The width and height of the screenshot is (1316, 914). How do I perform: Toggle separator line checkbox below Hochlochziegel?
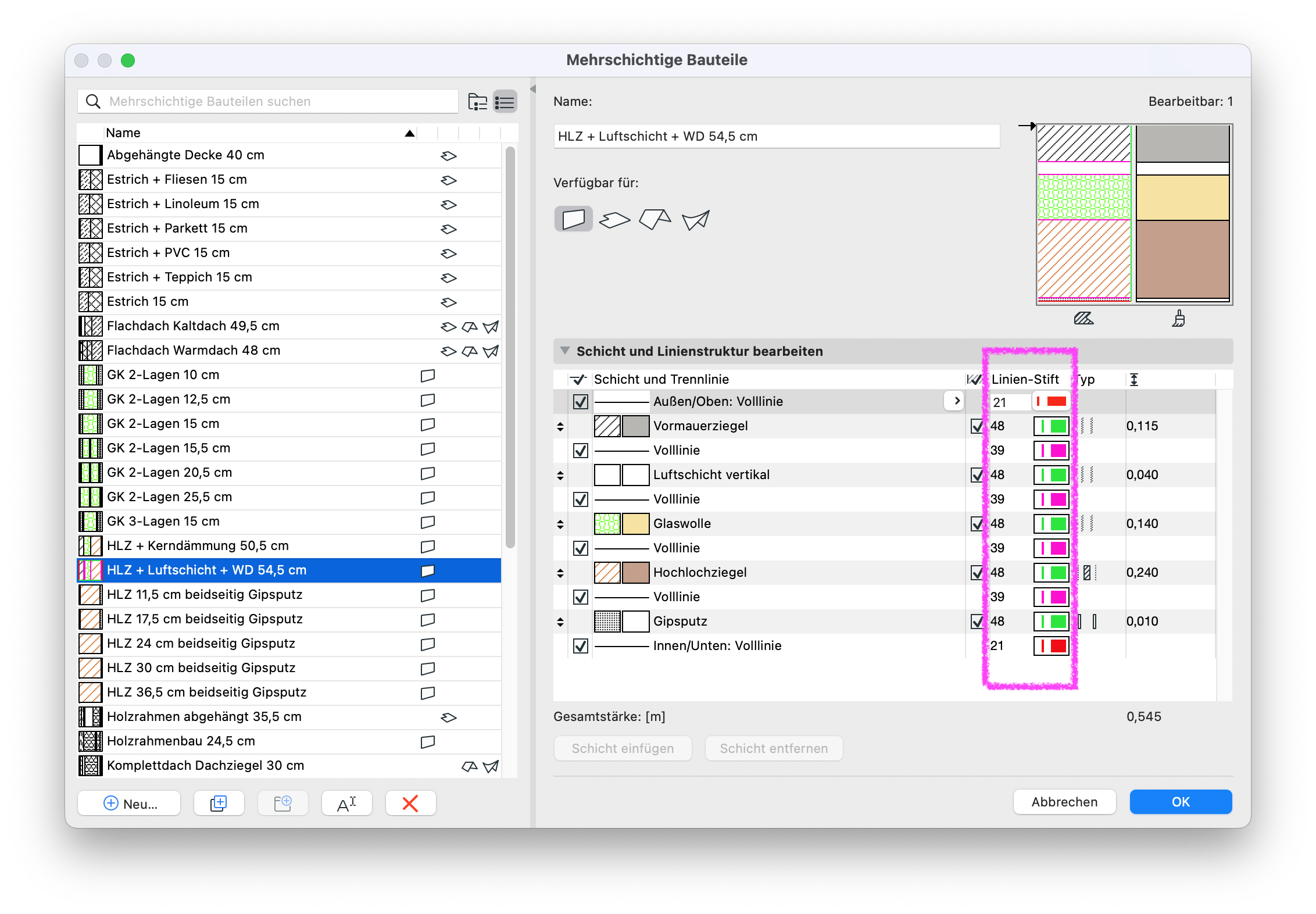tap(580, 597)
